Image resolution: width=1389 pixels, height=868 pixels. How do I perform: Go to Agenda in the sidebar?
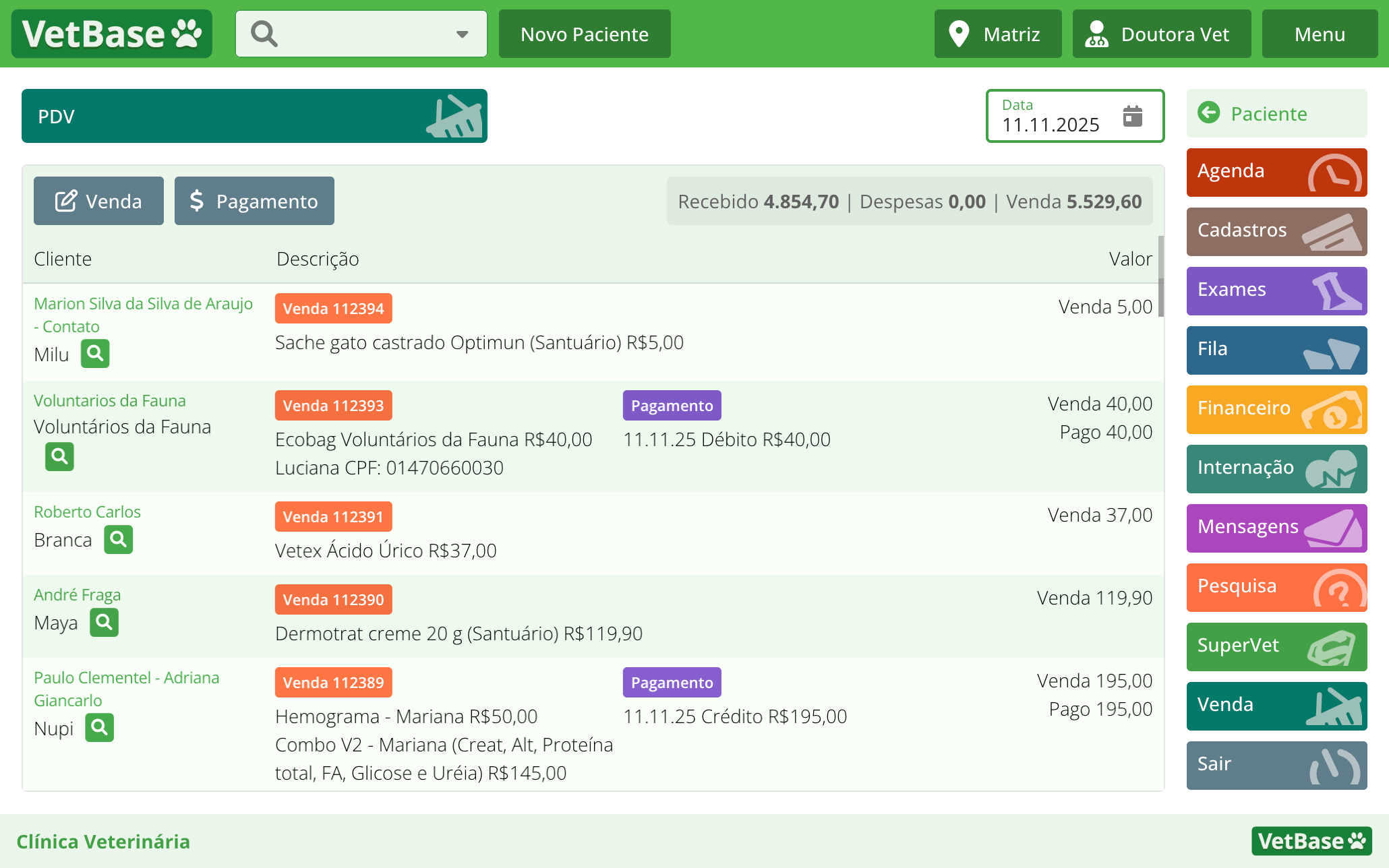[x=1276, y=172]
